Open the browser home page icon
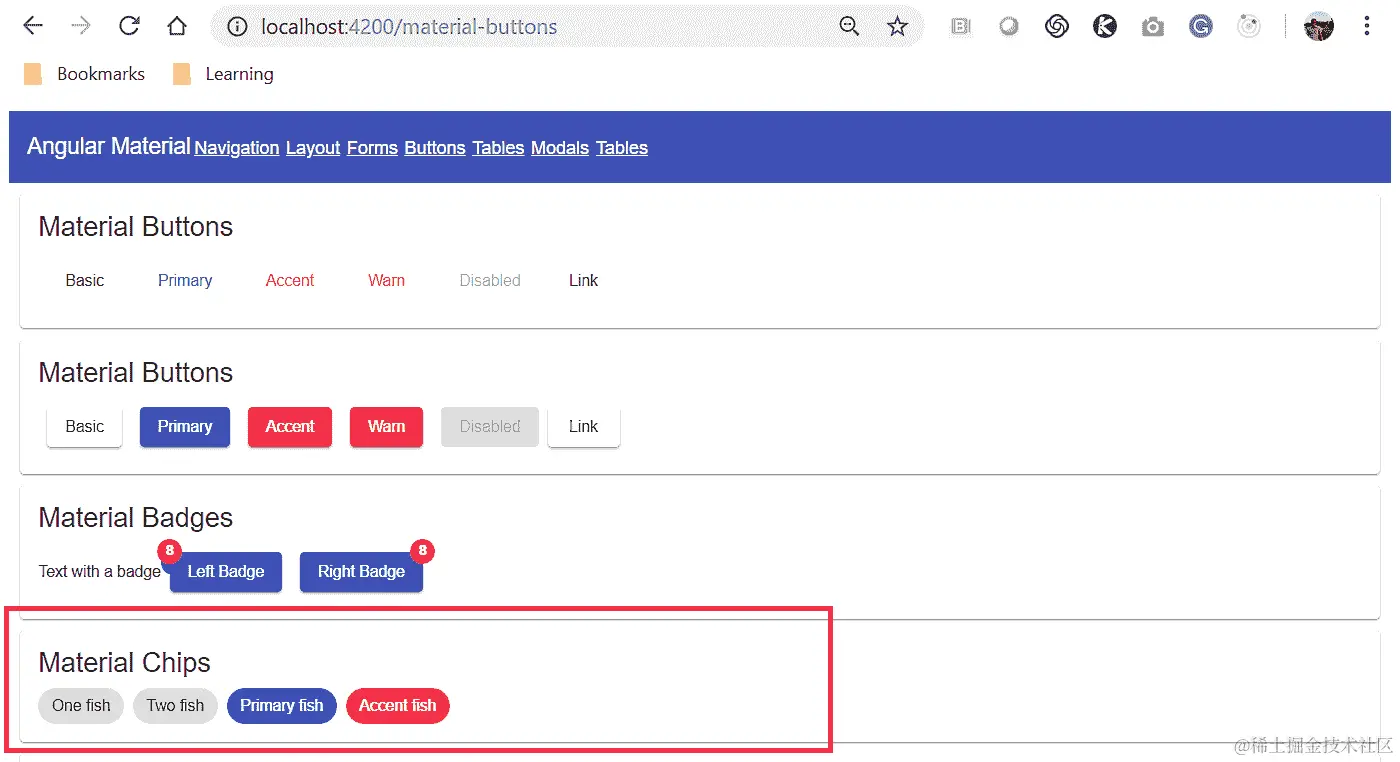Viewport: 1400px width, 762px height. point(177,27)
